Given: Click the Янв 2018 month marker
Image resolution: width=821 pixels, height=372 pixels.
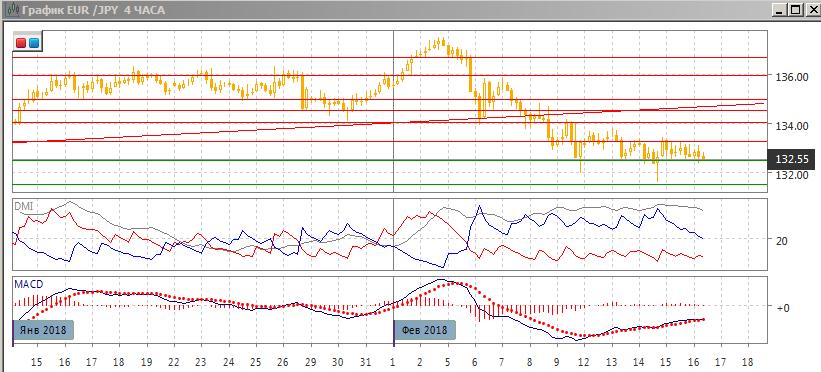Looking at the screenshot, I should [x=43, y=330].
